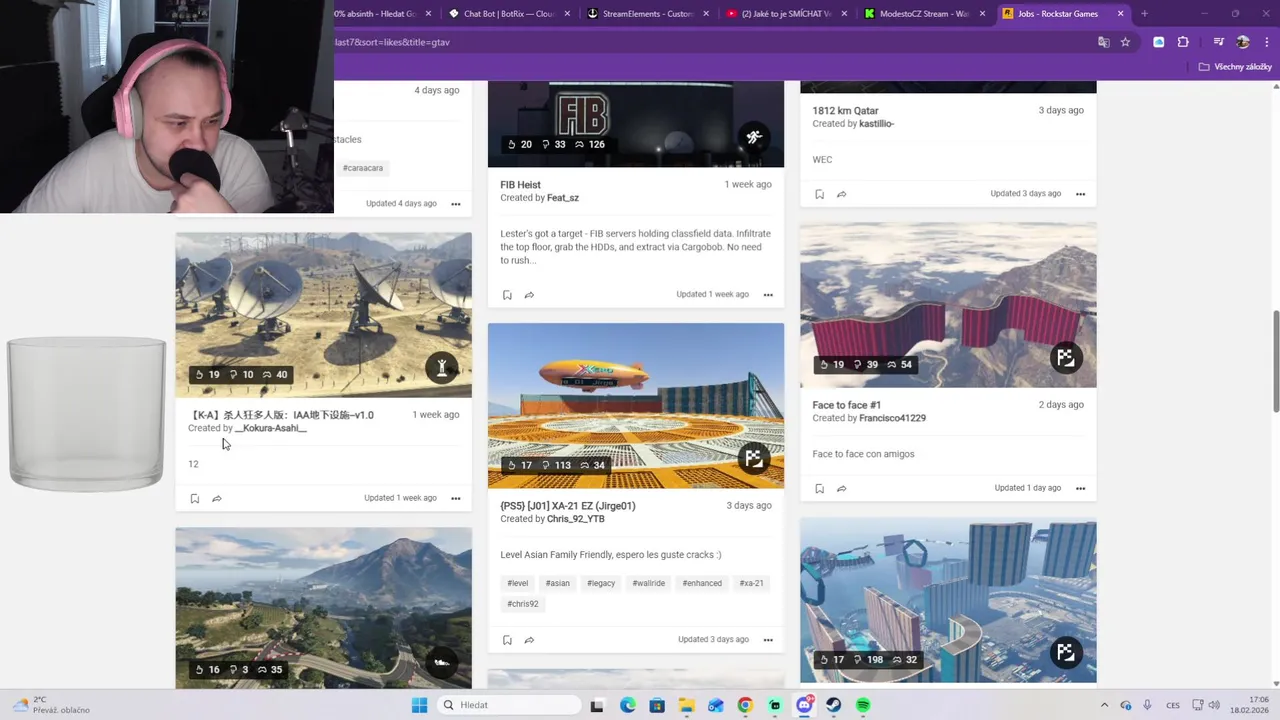The image size is (1280, 720).
Task: Open the satellite dishes job thumbnail
Action: point(324,315)
